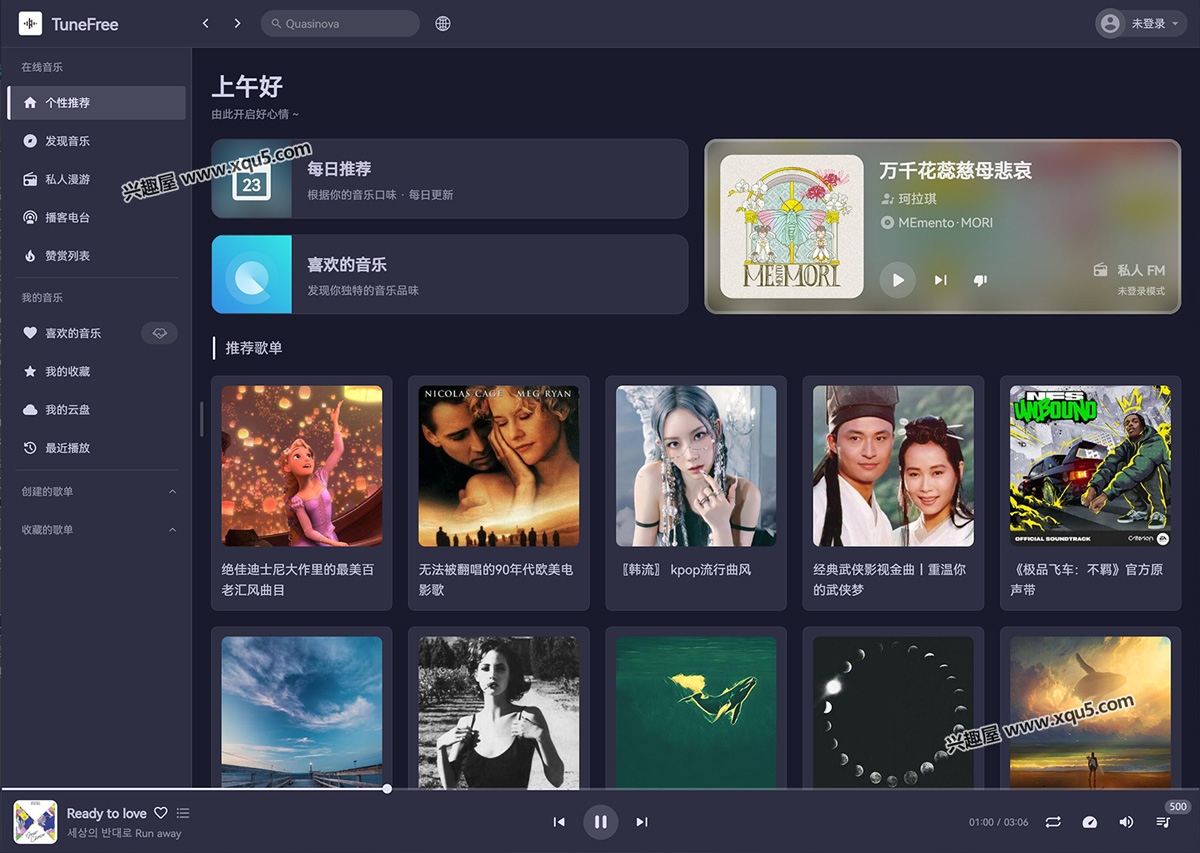This screenshot has width=1200, height=853.
Task: Open the 经典武侠影视金曲 playlist
Action: (893, 493)
